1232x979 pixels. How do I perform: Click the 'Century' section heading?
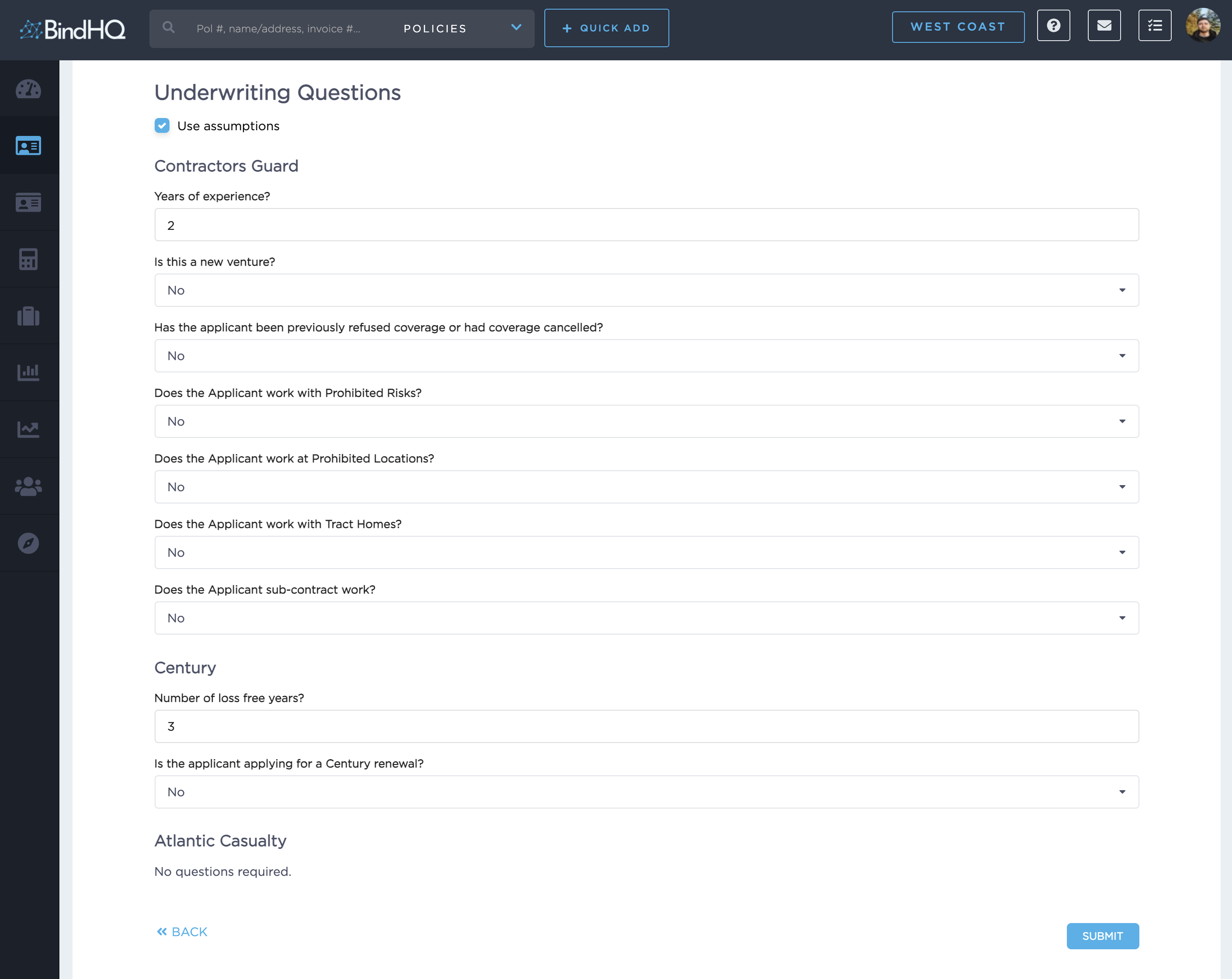tap(185, 668)
